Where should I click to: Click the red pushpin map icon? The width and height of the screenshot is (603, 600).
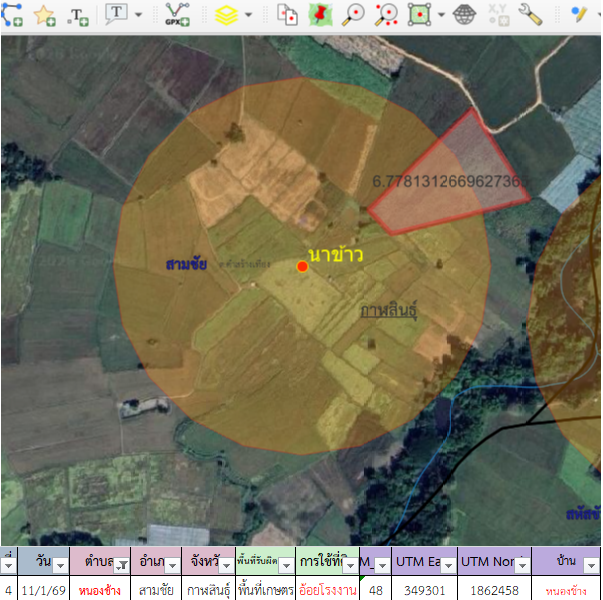pyautogui.click(x=320, y=15)
